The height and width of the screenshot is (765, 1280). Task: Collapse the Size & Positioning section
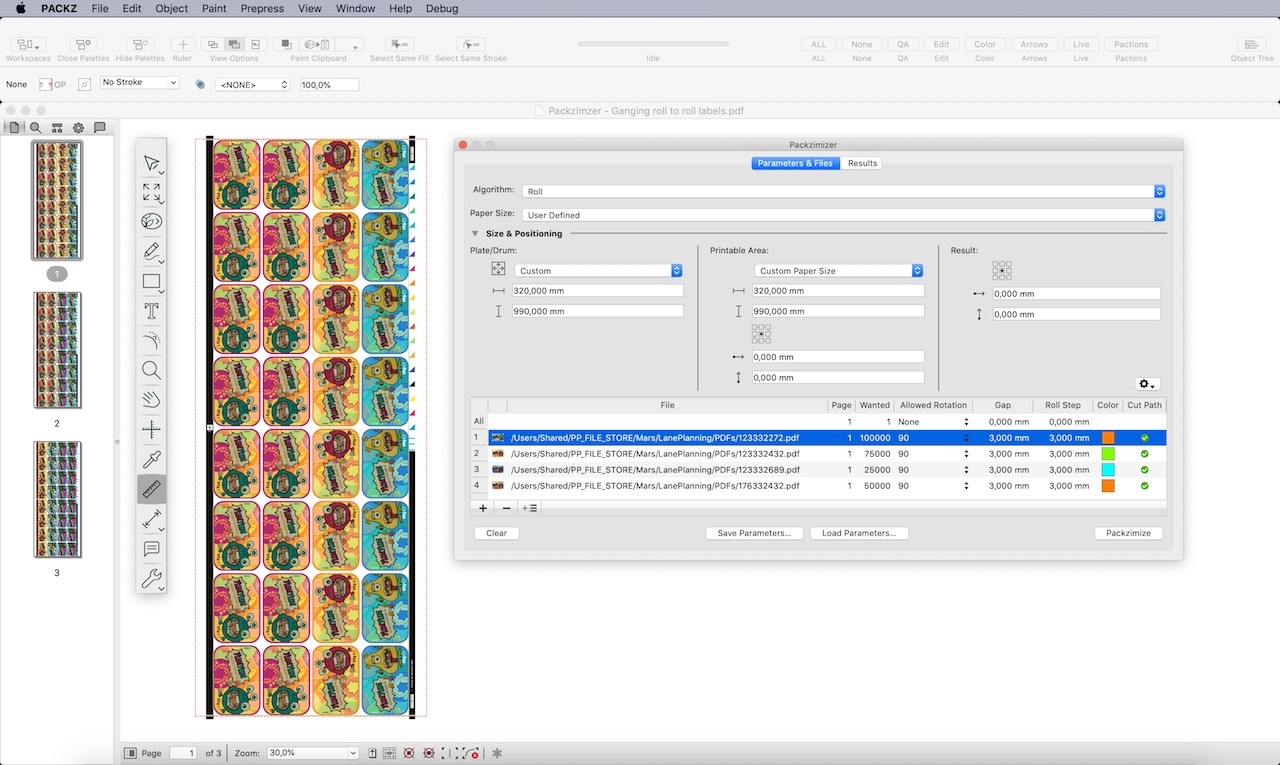(x=474, y=233)
